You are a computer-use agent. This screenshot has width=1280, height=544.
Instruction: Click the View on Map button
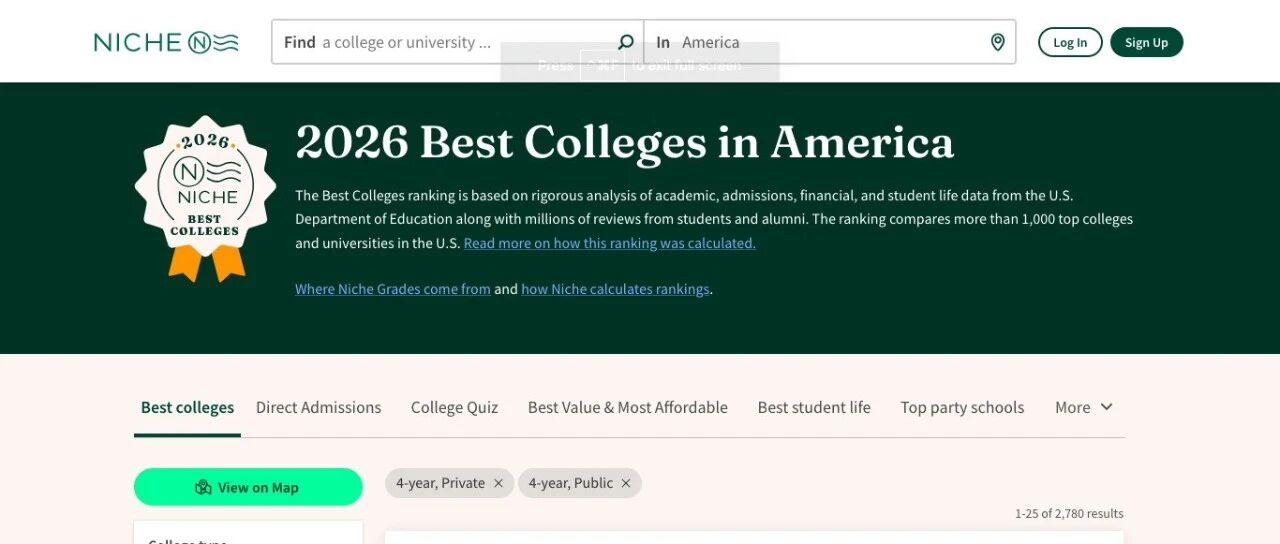click(x=248, y=487)
